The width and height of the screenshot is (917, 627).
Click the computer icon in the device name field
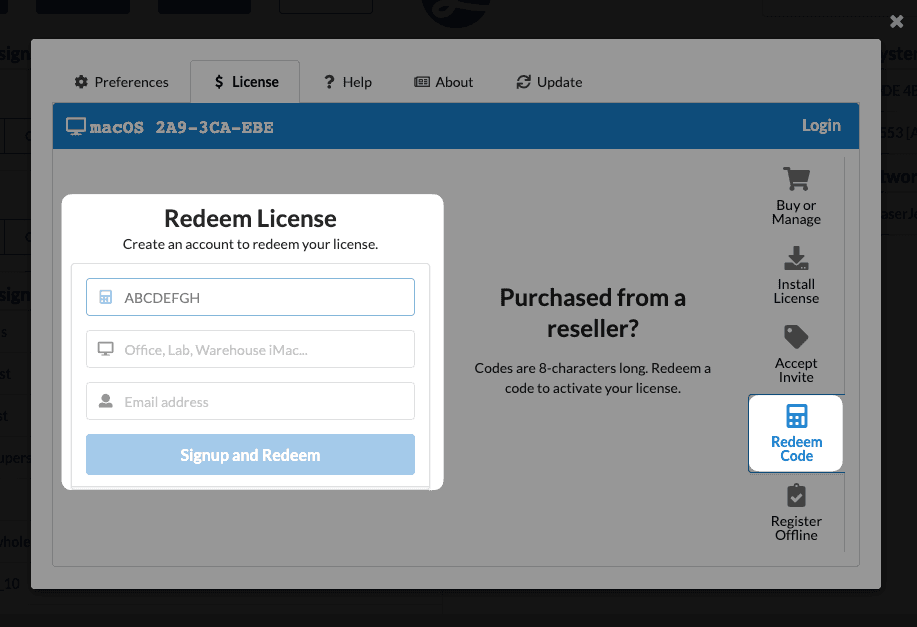pyautogui.click(x=104, y=348)
